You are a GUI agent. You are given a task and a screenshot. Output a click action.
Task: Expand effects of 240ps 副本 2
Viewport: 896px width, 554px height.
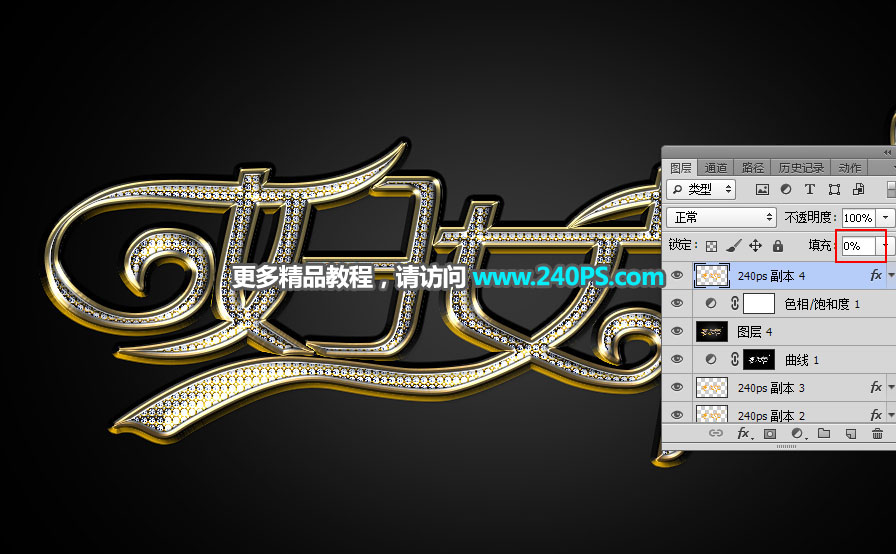[x=891, y=415]
